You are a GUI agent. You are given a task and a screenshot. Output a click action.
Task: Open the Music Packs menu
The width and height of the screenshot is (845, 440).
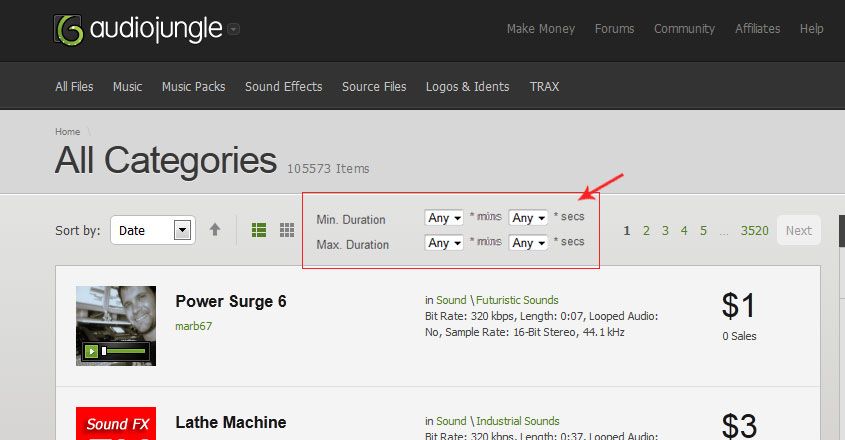(193, 86)
